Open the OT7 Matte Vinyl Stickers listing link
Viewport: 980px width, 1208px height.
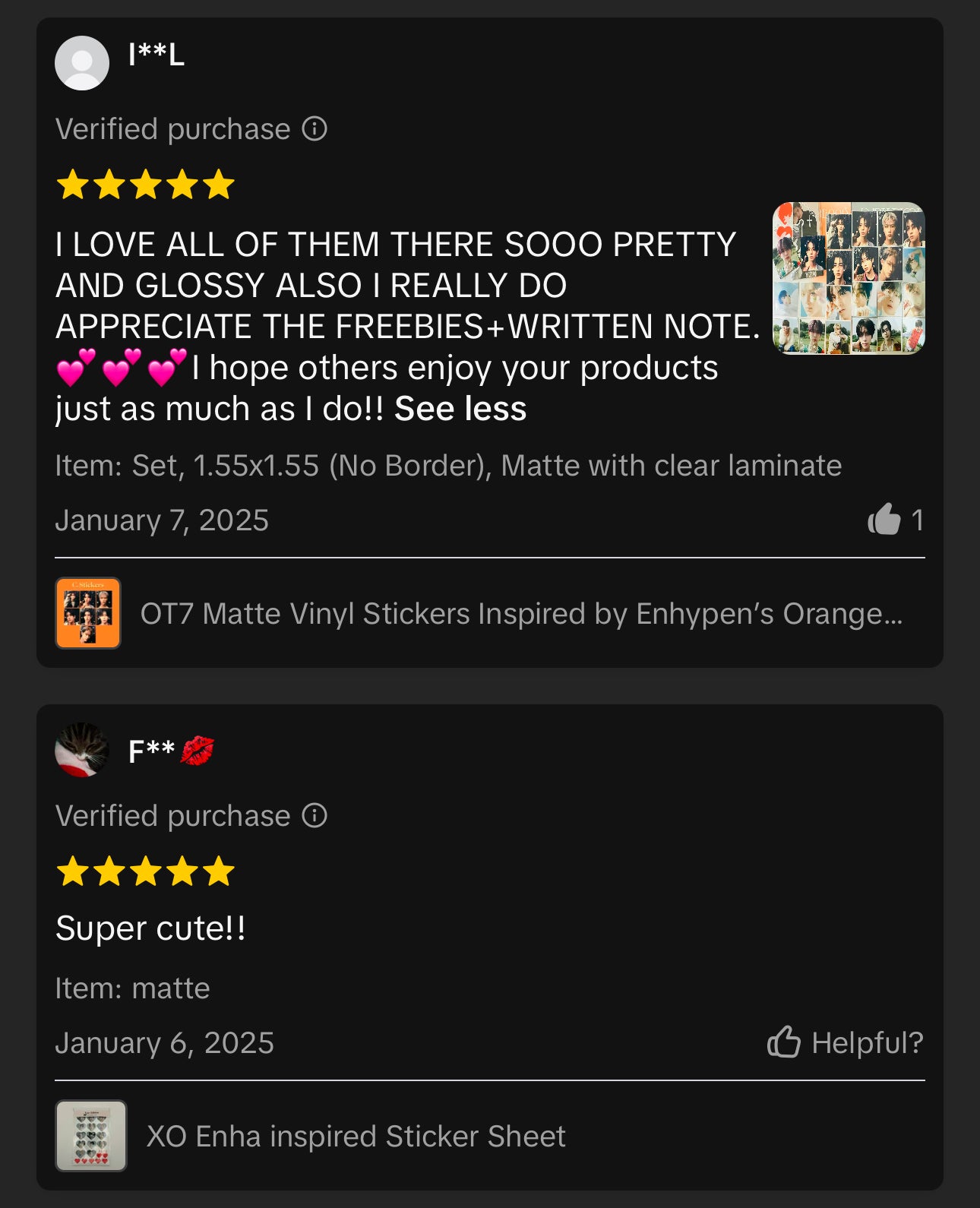coord(522,614)
